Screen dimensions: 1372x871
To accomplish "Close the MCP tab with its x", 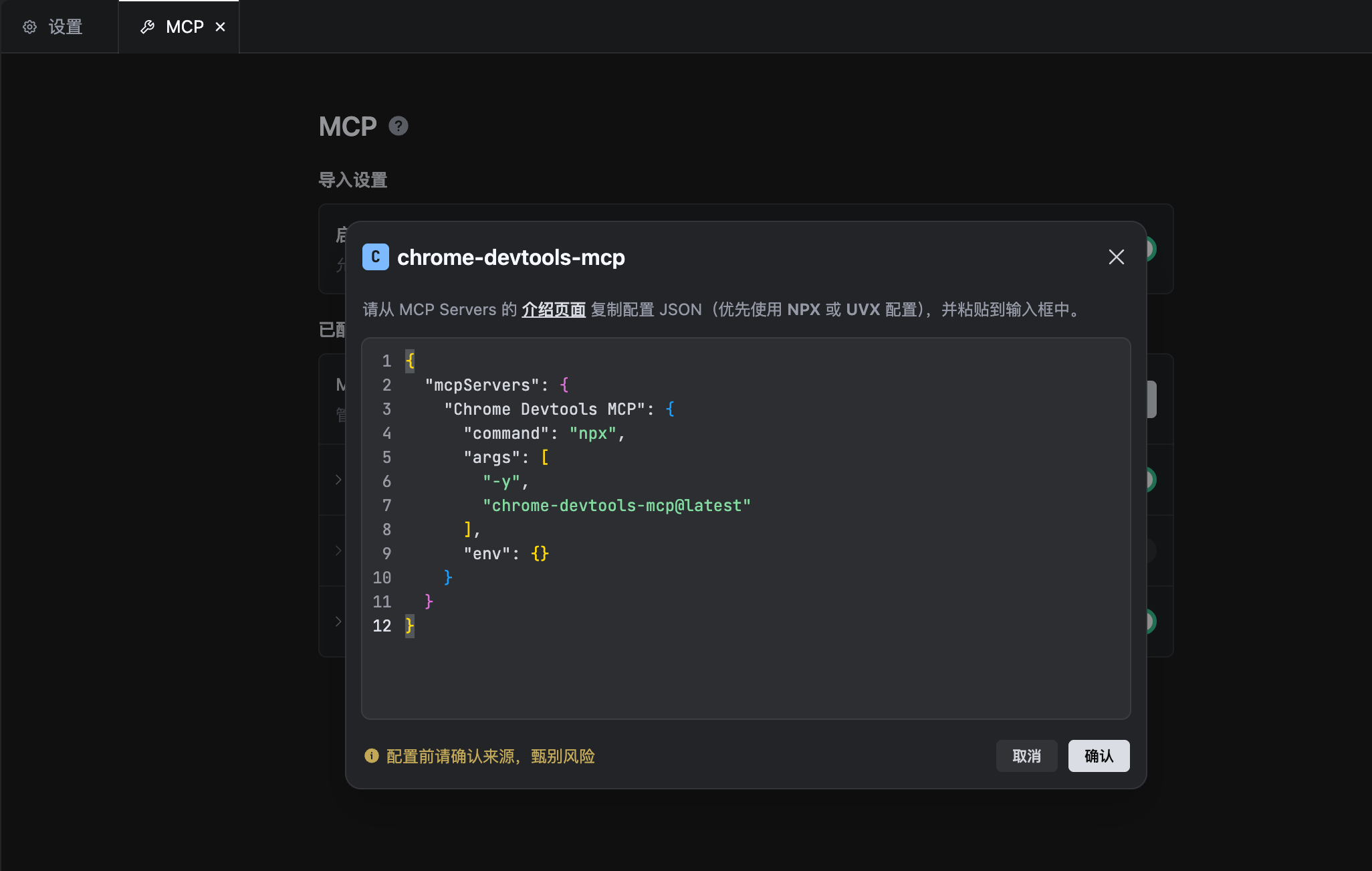I will click(x=220, y=27).
